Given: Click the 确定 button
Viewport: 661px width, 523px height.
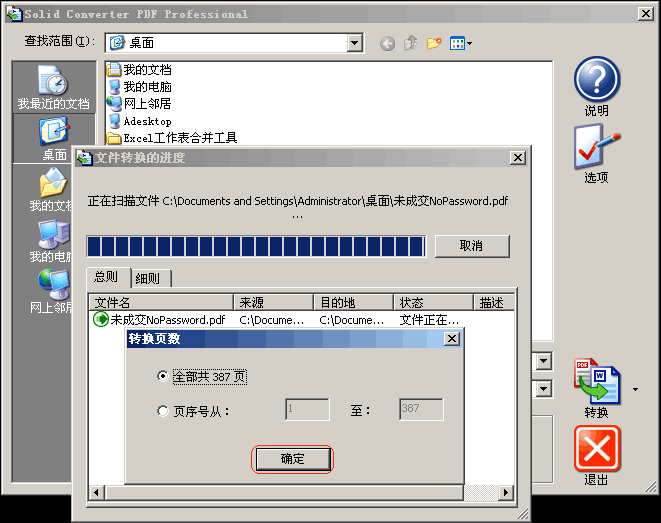Looking at the screenshot, I should click(293, 459).
